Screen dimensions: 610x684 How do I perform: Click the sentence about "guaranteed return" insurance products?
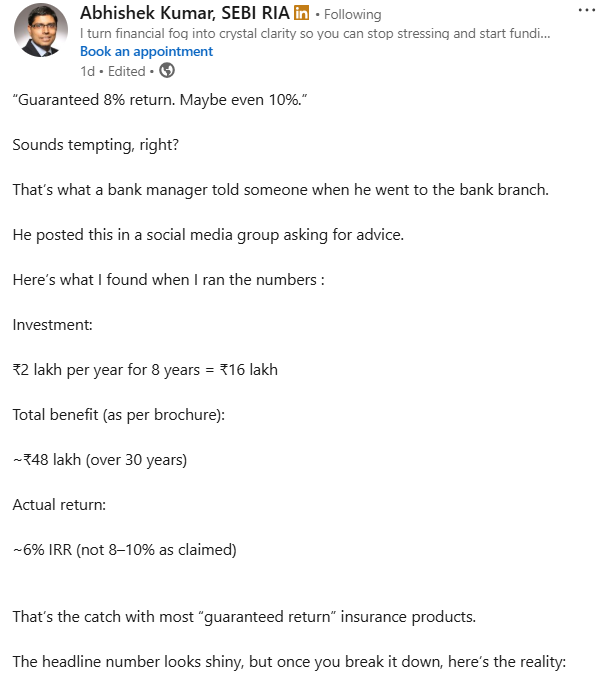244,617
